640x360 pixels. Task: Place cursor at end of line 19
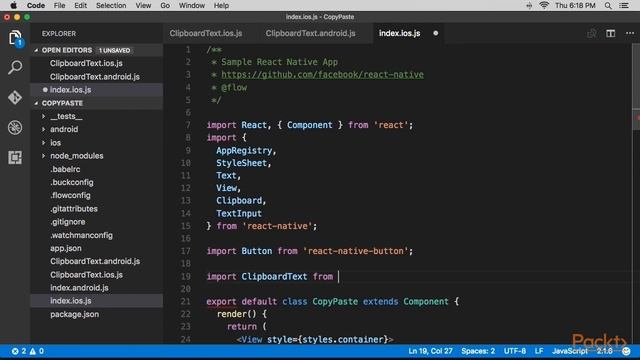(339, 277)
